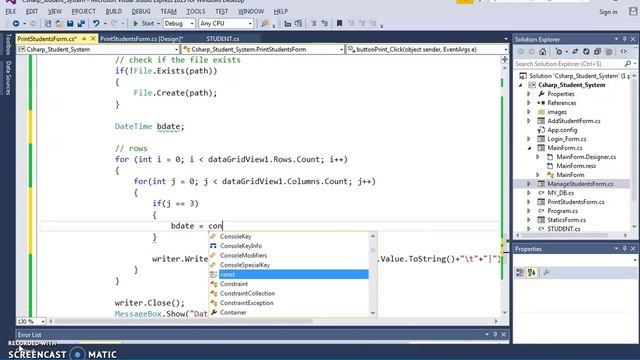Click the Open File toolbar icon
Viewport: 640px width, 360px height.
coord(59,24)
